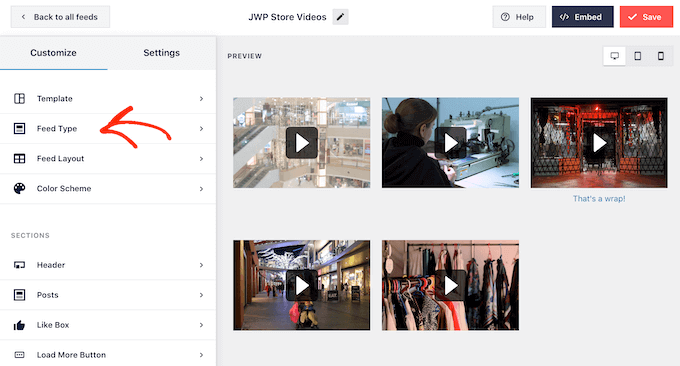Click the Color Scheme palette icon
The image size is (680, 366).
[x=20, y=188]
